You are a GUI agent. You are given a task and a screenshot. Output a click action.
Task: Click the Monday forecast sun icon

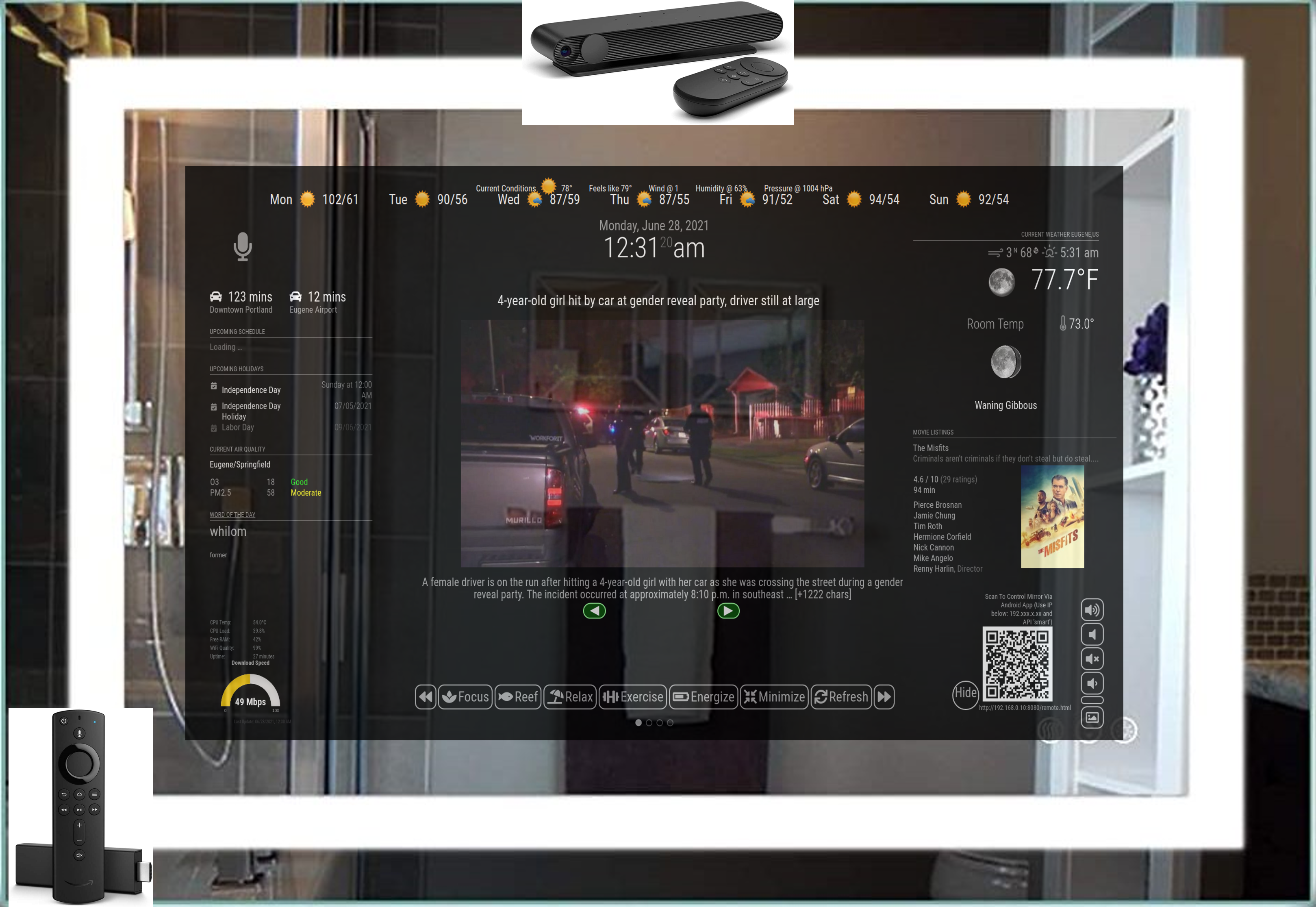(307, 199)
